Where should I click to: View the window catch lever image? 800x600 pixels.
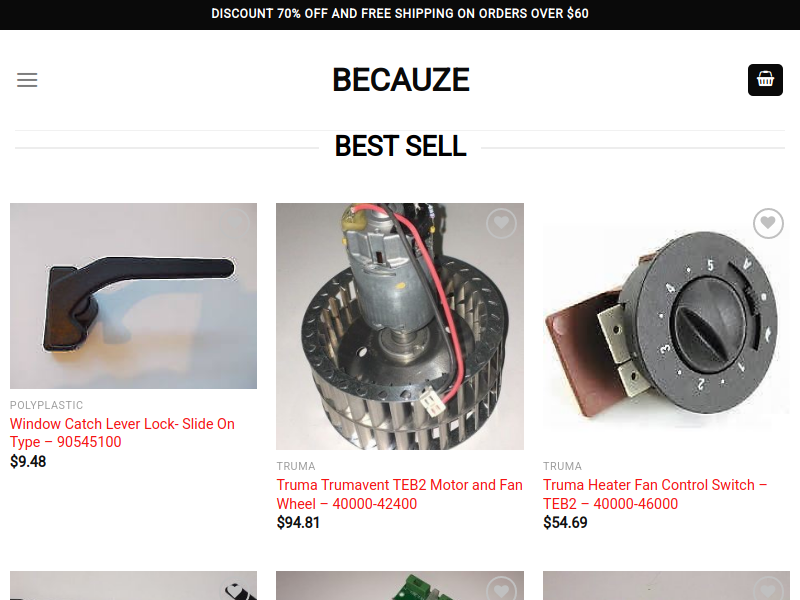coord(134,296)
